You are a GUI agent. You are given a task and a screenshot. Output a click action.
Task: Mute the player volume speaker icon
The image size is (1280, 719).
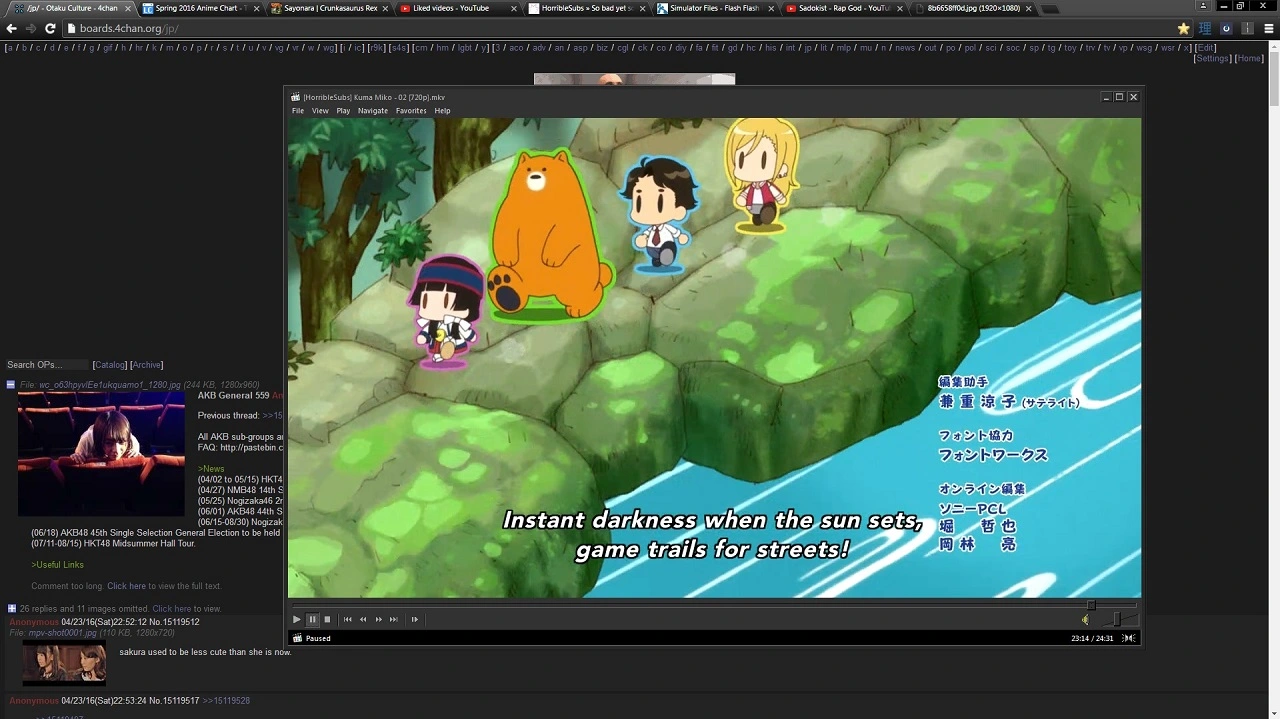click(x=1085, y=620)
